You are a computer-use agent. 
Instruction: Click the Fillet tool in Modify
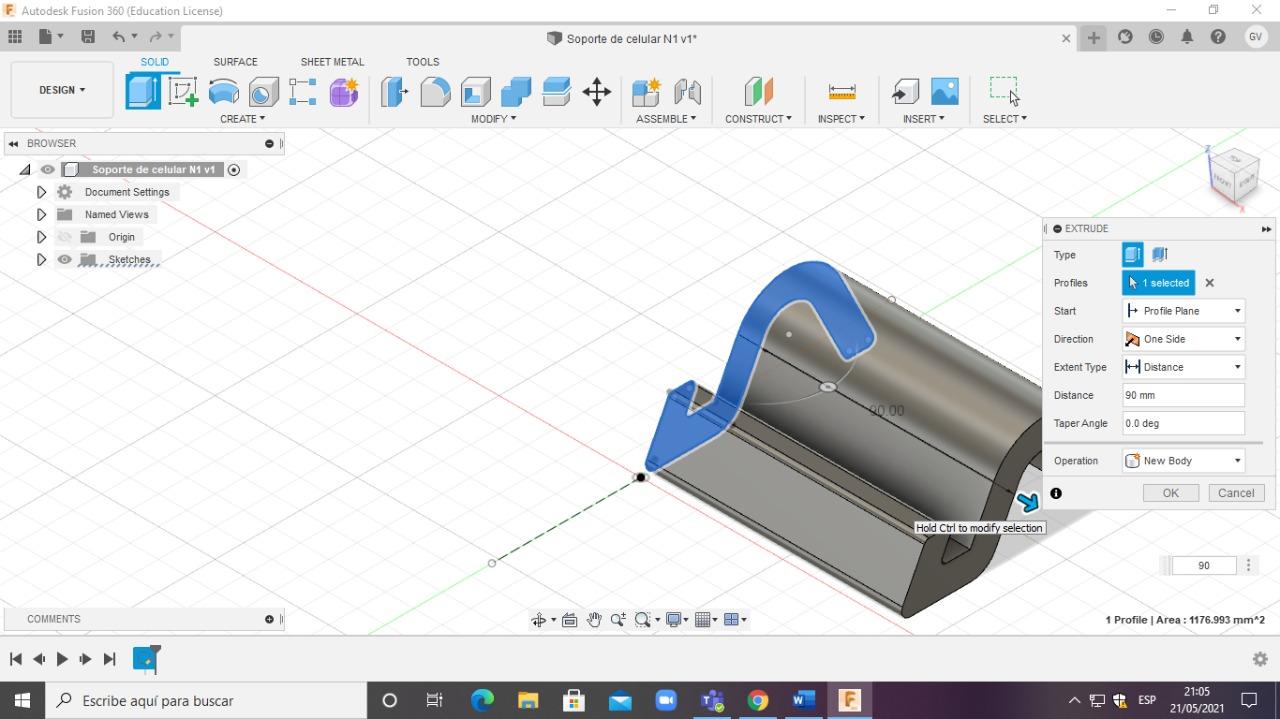[x=435, y=92]
